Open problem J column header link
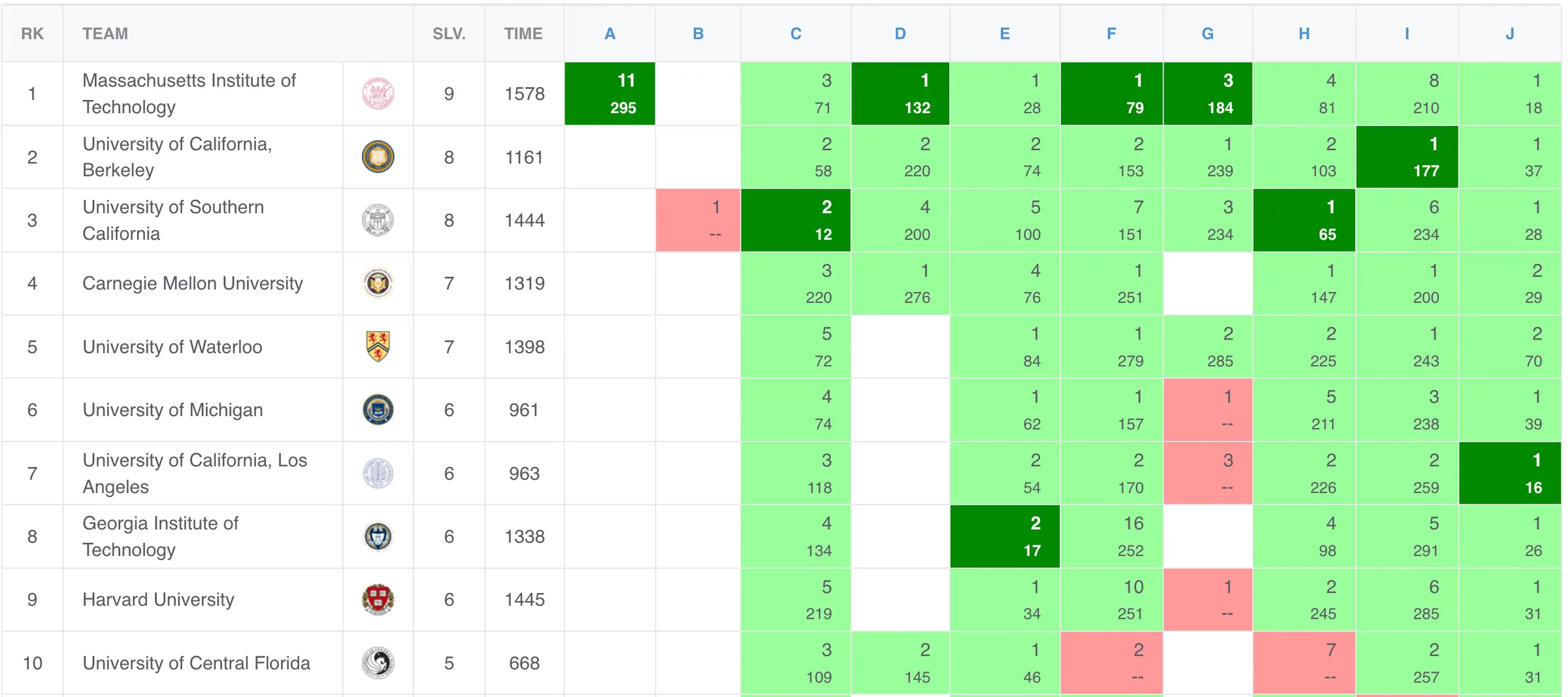Image resolution: width=1568 pixels, height=697 pixels. click(x=1510, y=34)
